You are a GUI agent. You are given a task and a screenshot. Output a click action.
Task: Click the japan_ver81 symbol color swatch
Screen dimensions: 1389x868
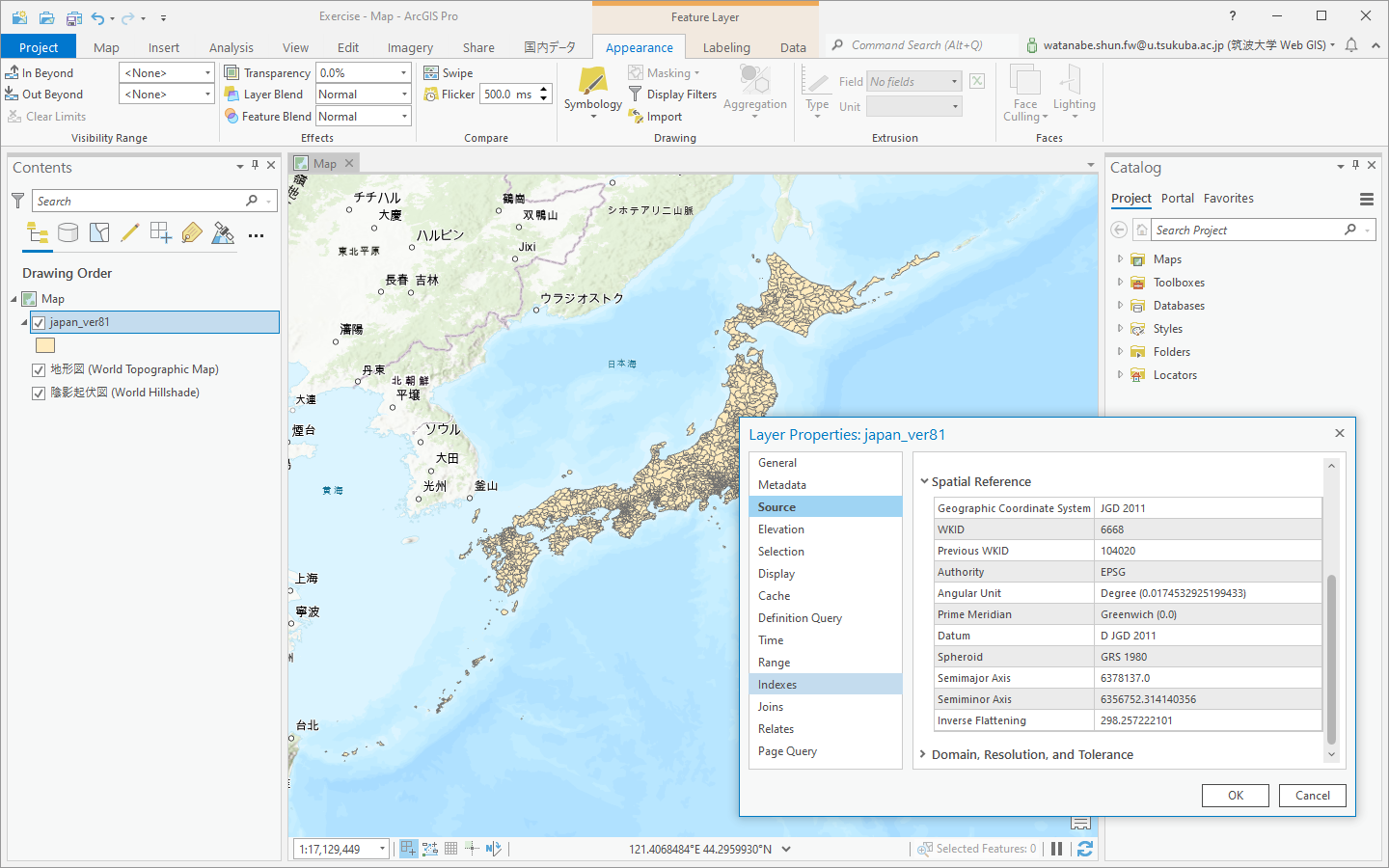45,345
